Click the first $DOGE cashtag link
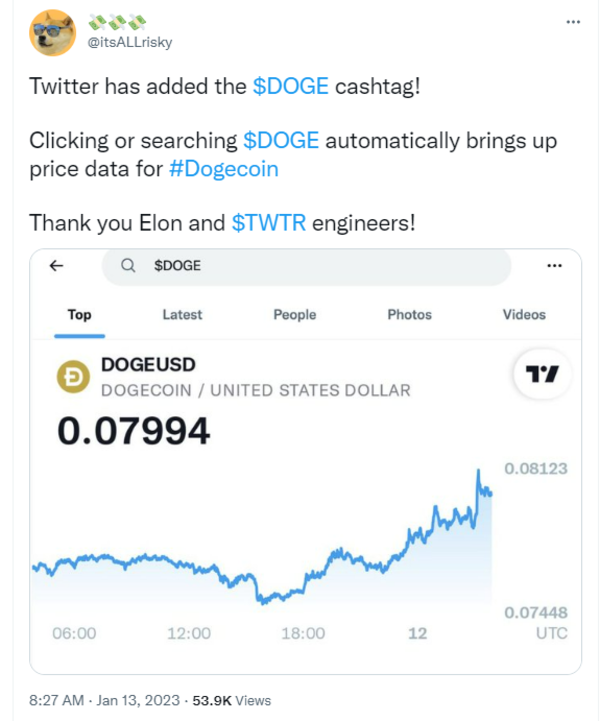The height and width of the screenshot is (721, 600). click(x=290, y=86)
